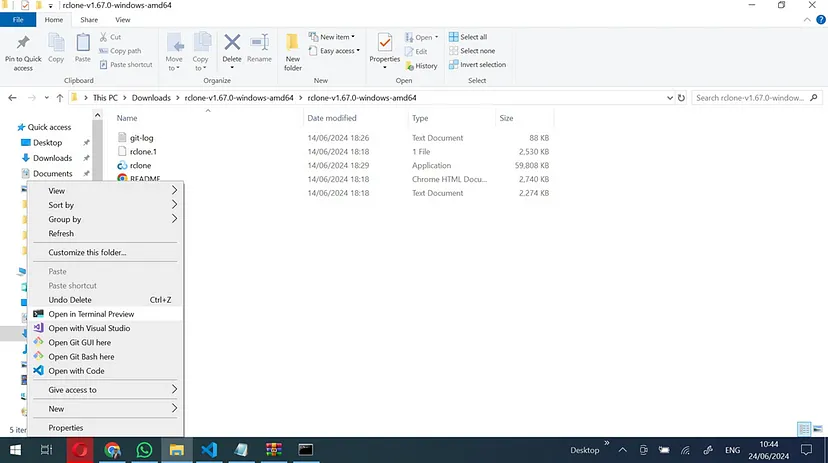Open the rclone application file
This screenshot has height=463, width=828.
(x=140, y=165)
